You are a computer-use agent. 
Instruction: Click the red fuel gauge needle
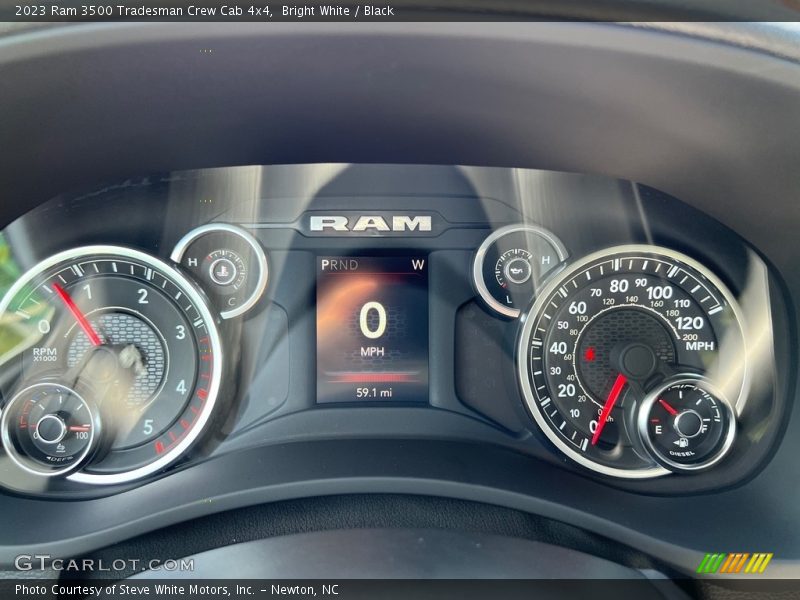pos(669,407)
